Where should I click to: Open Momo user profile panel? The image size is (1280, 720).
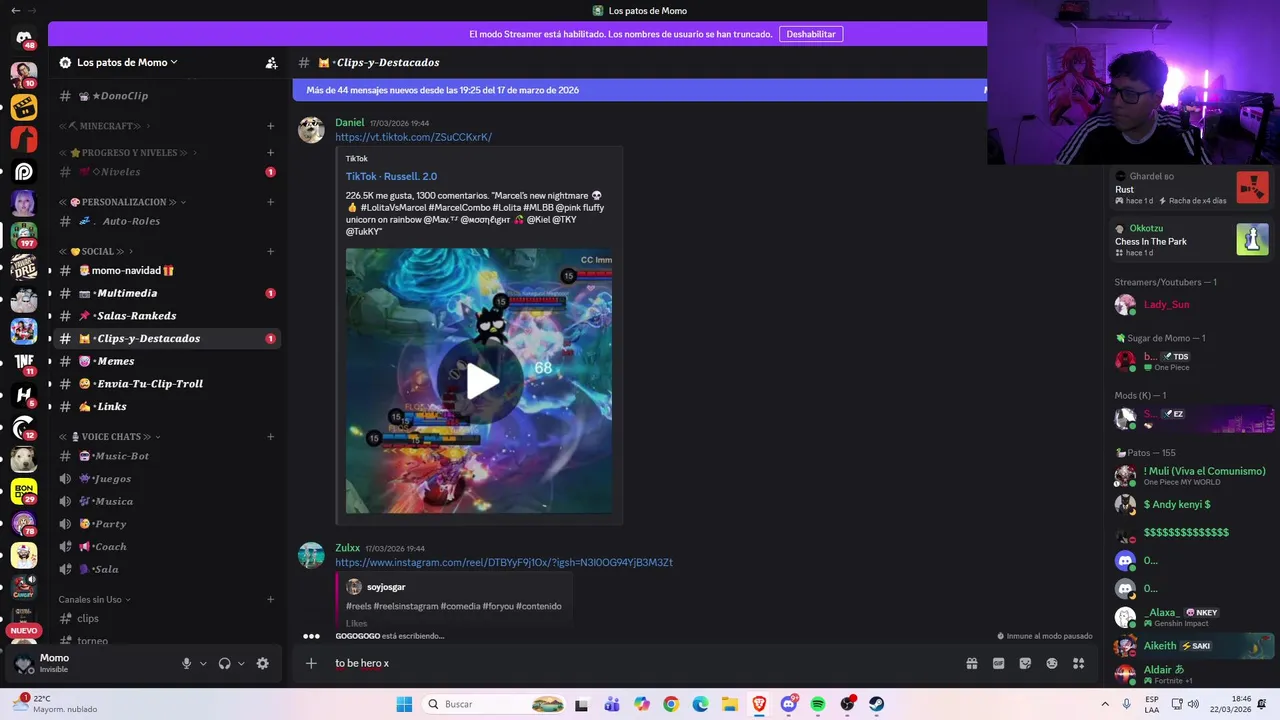click(90, 663)
